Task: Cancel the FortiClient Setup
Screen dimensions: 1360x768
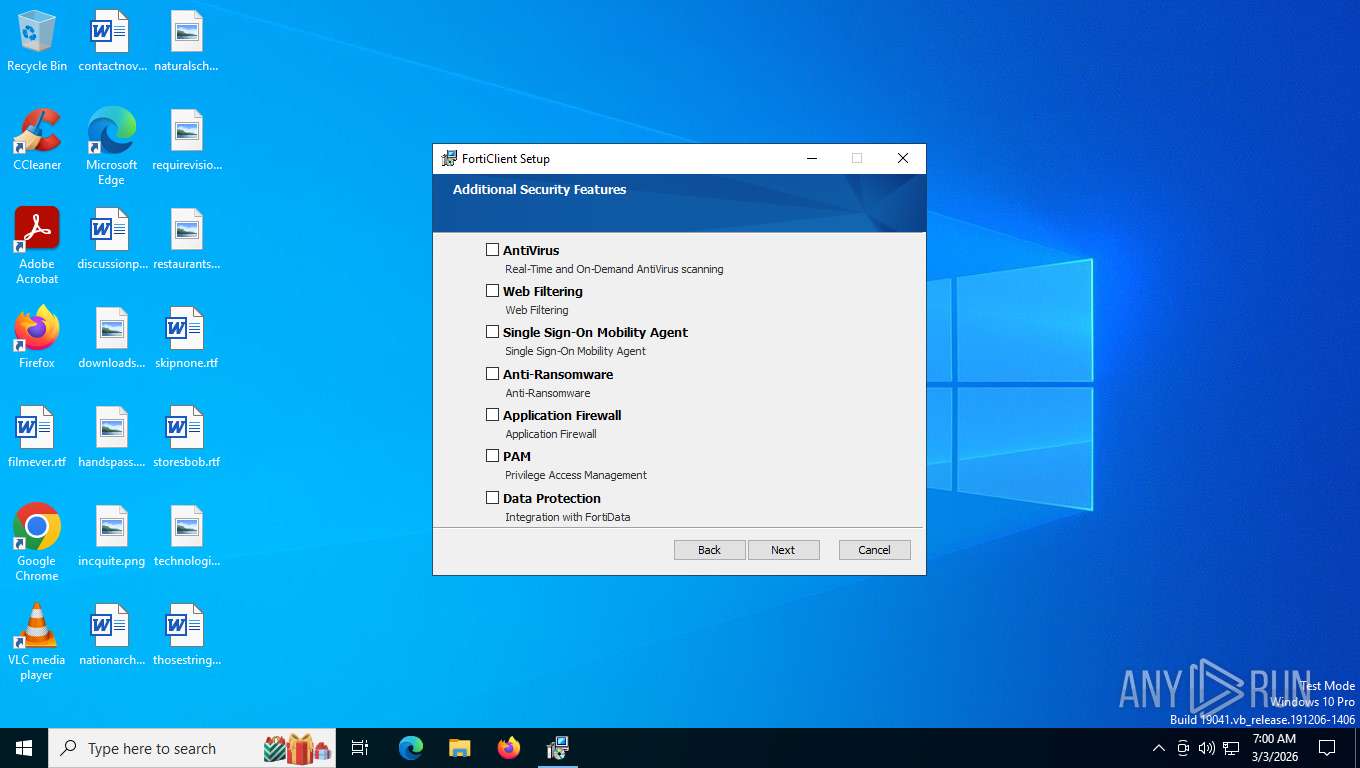Action: 874,550
